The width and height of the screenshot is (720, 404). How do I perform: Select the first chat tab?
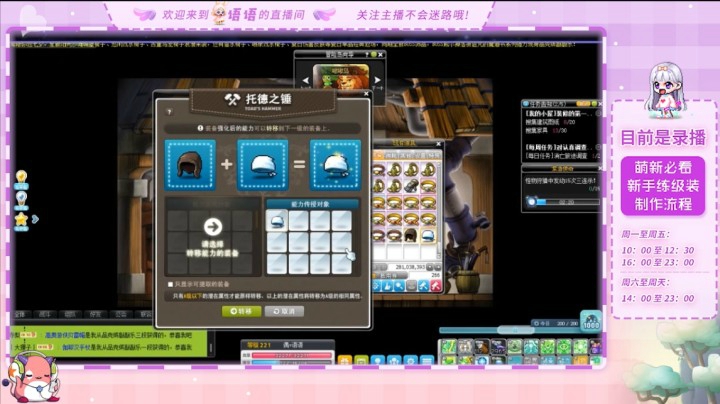(x=20, y=314)
